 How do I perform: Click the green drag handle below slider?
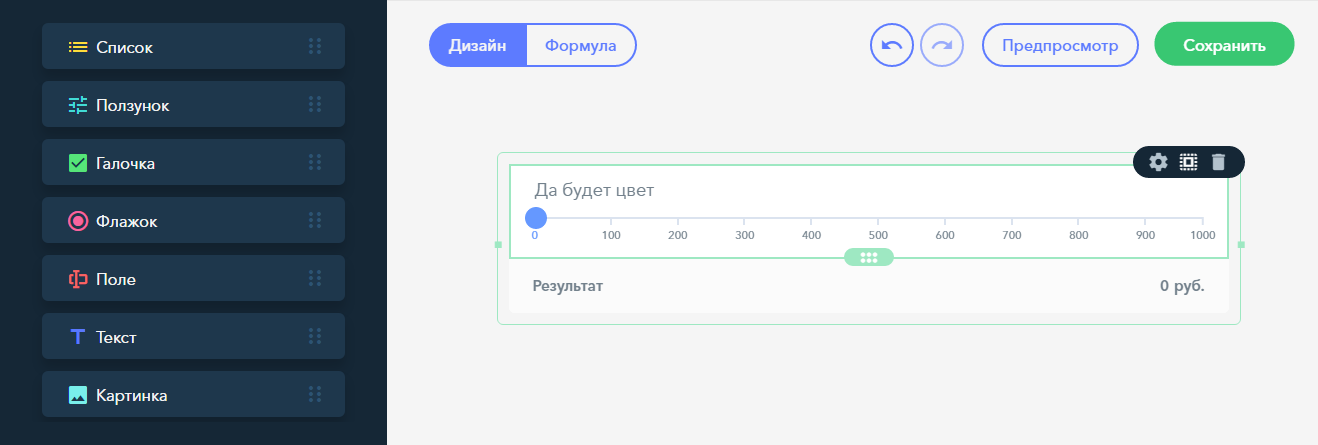[x=868, y=257]
